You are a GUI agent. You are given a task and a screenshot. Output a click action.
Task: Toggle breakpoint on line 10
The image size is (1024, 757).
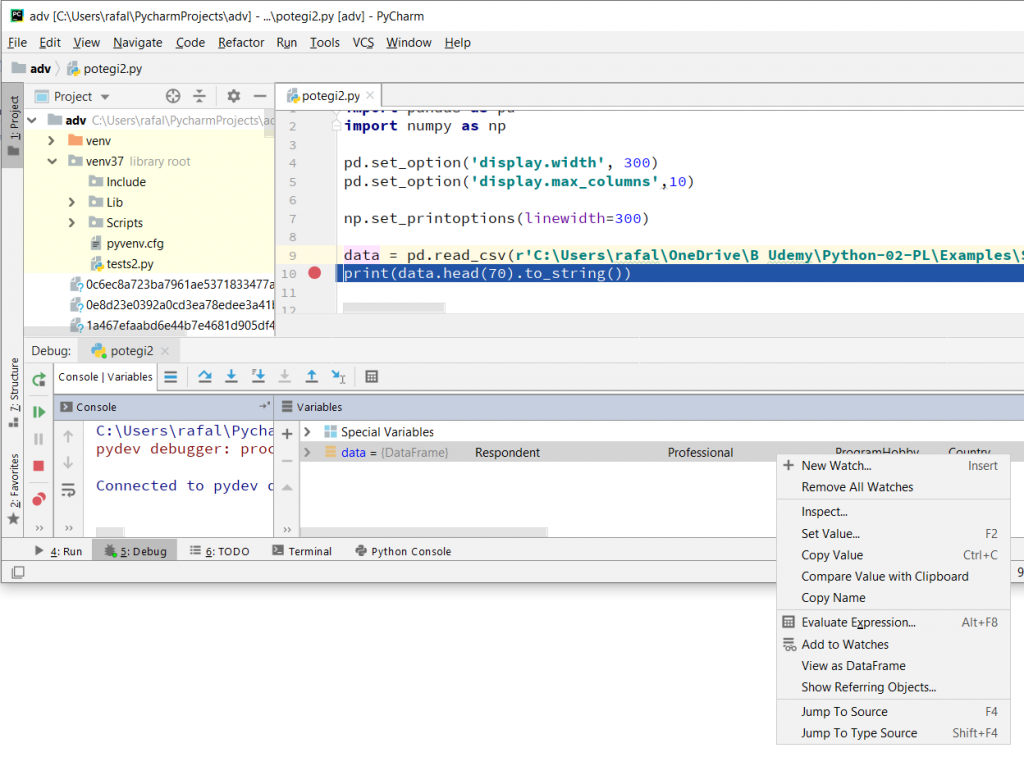(x=314, y=273)
